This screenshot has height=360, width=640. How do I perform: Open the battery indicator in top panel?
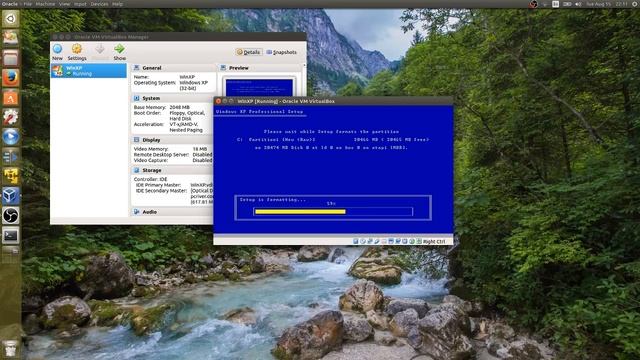[x=567, y=4]
